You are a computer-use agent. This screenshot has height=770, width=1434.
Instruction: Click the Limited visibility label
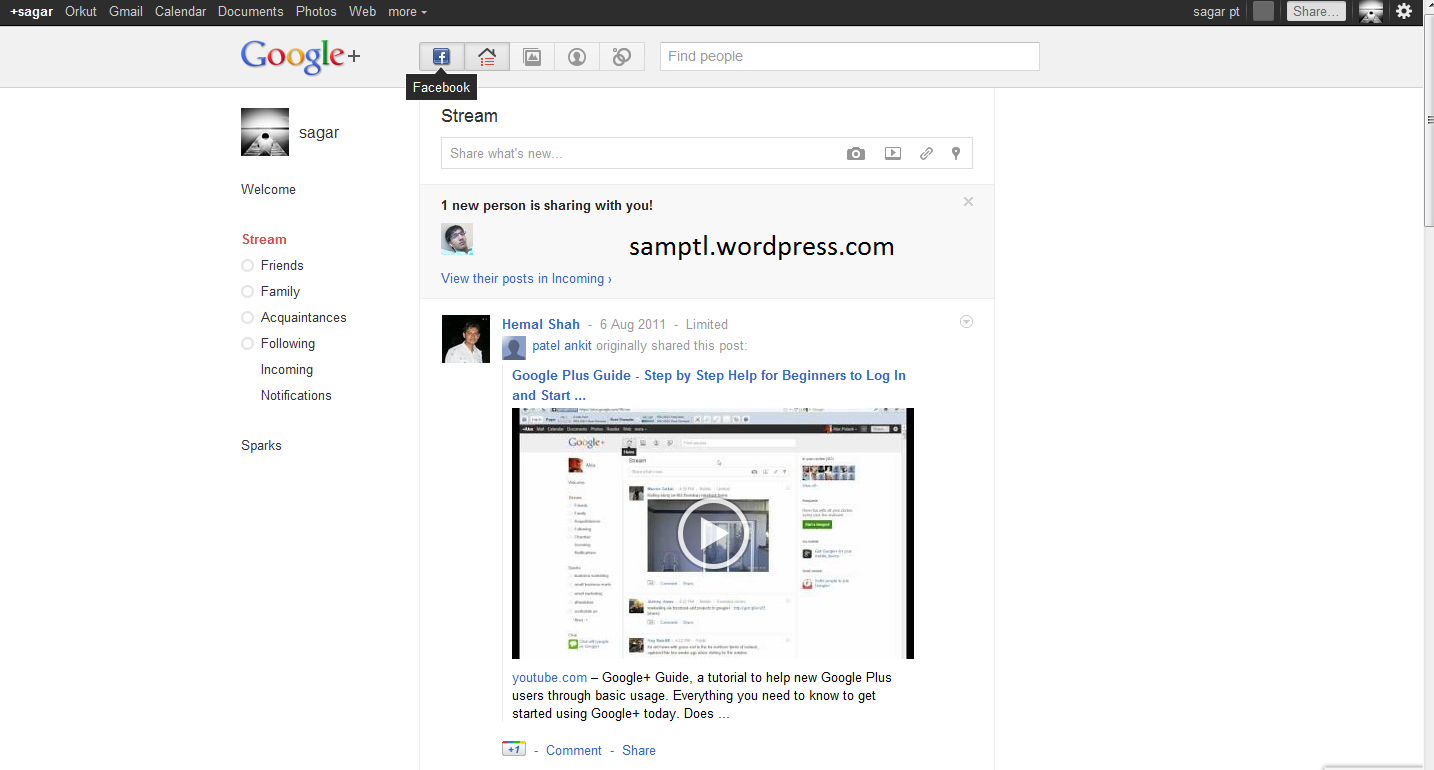[707, 324]
